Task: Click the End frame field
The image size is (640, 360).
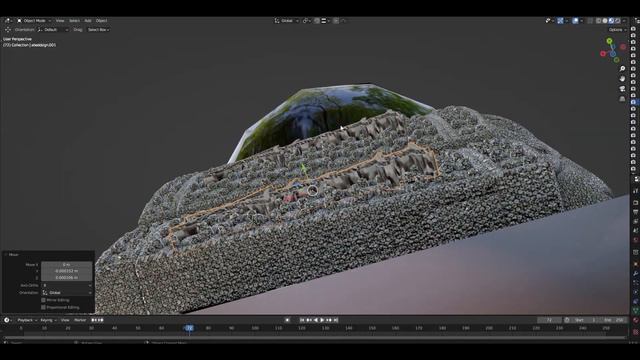Action: coord(613,320)
